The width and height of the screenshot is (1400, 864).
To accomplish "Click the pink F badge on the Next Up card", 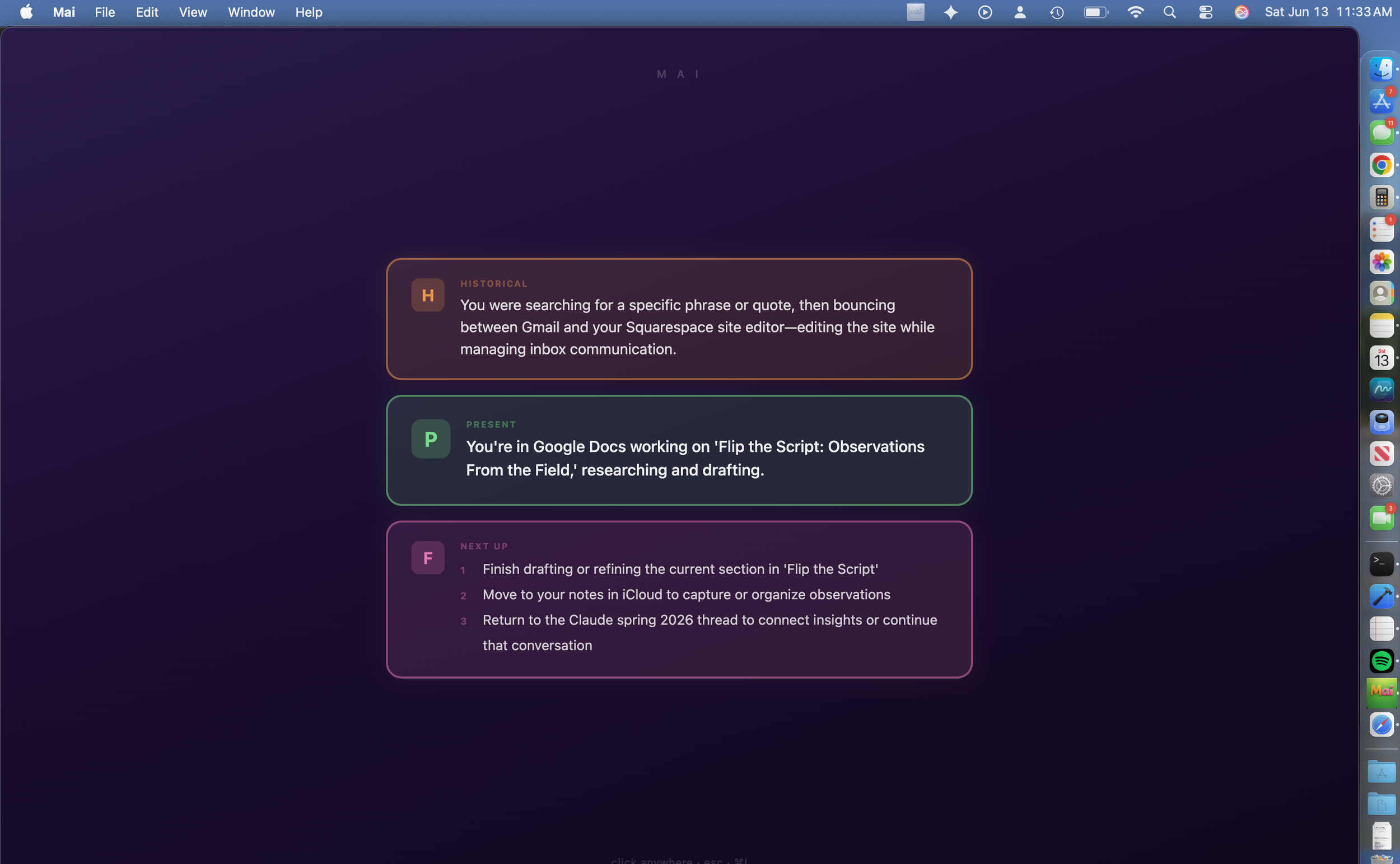I will tap(427, 558).
